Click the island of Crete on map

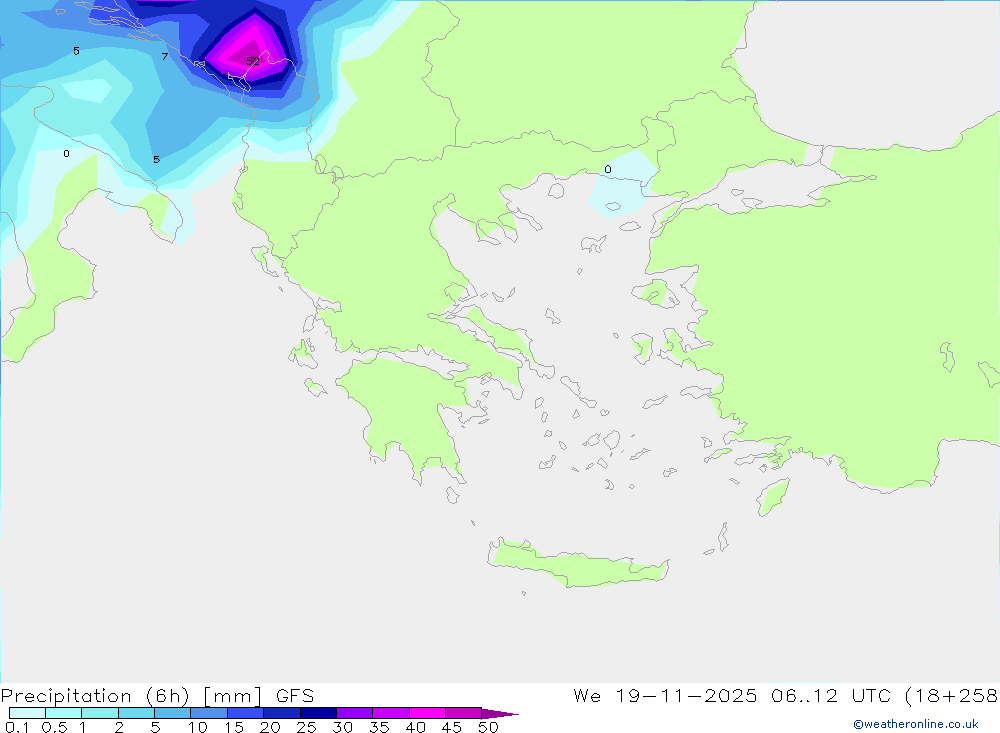[x=577, y=565]
